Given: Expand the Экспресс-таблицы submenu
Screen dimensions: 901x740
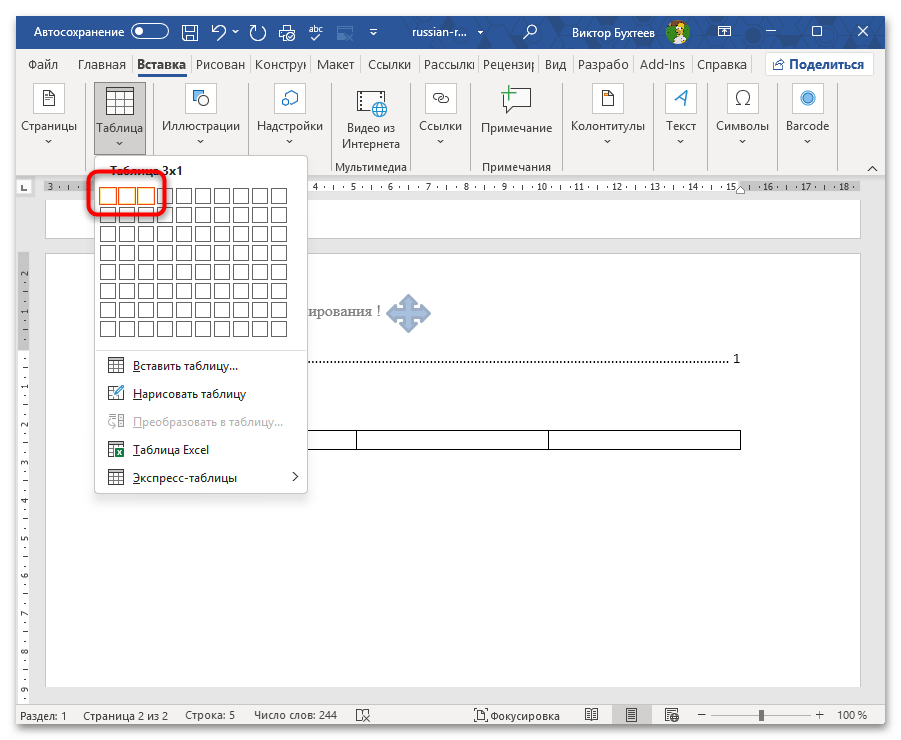Looking at the screenshot, I should [201, 477].
